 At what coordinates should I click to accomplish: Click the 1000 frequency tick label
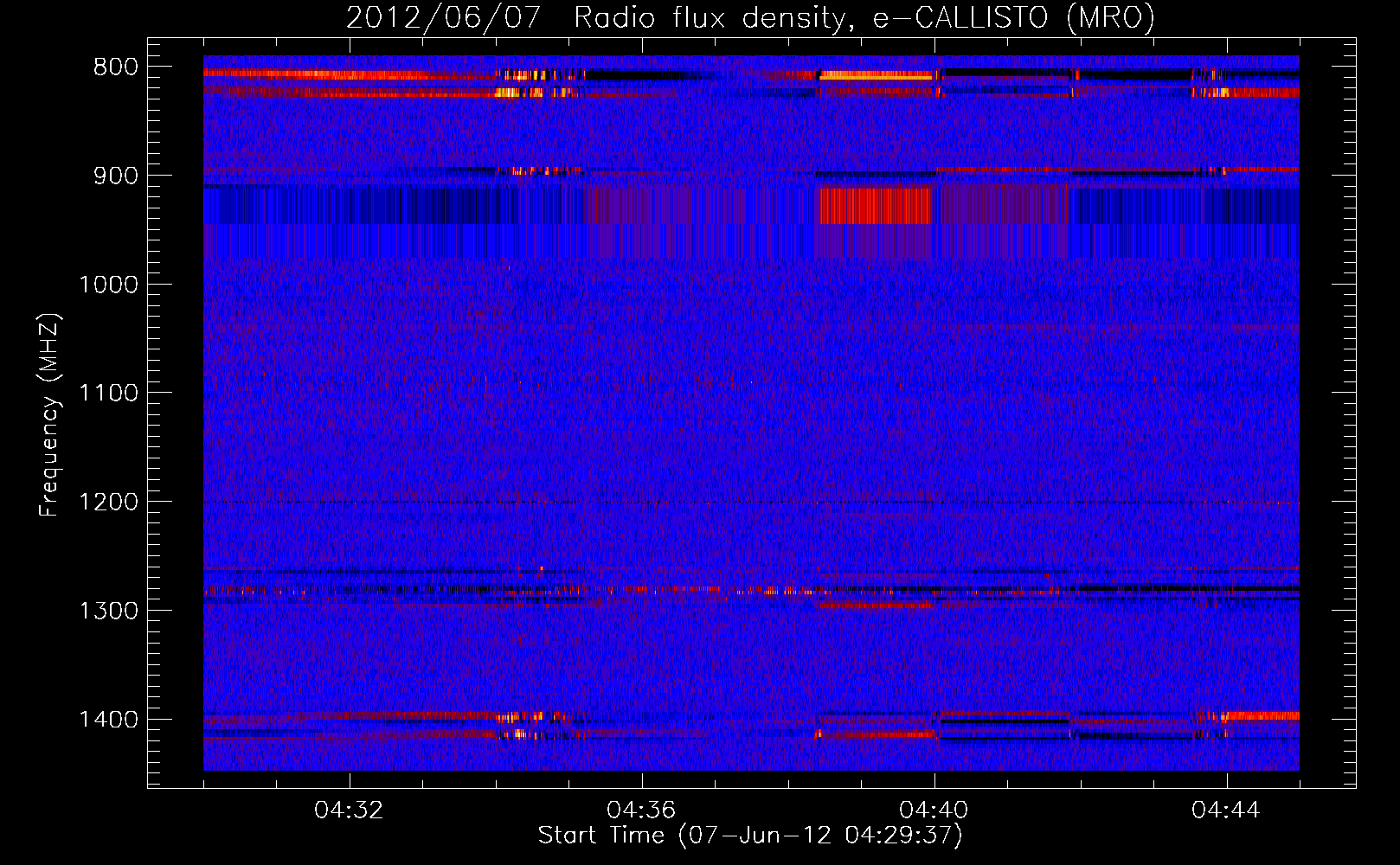tap(108, 285)
